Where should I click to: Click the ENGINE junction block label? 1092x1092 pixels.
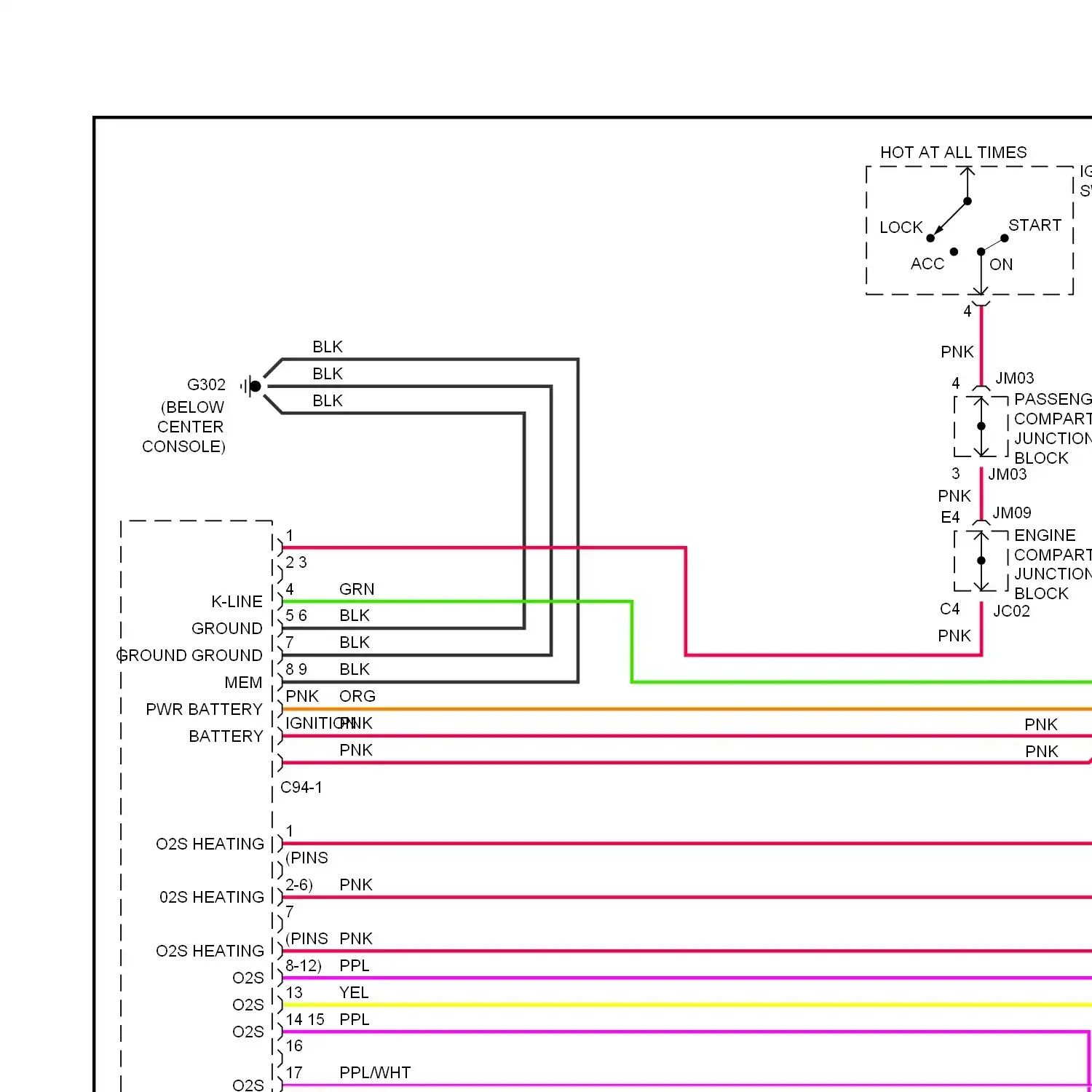tap(1045, 535)
